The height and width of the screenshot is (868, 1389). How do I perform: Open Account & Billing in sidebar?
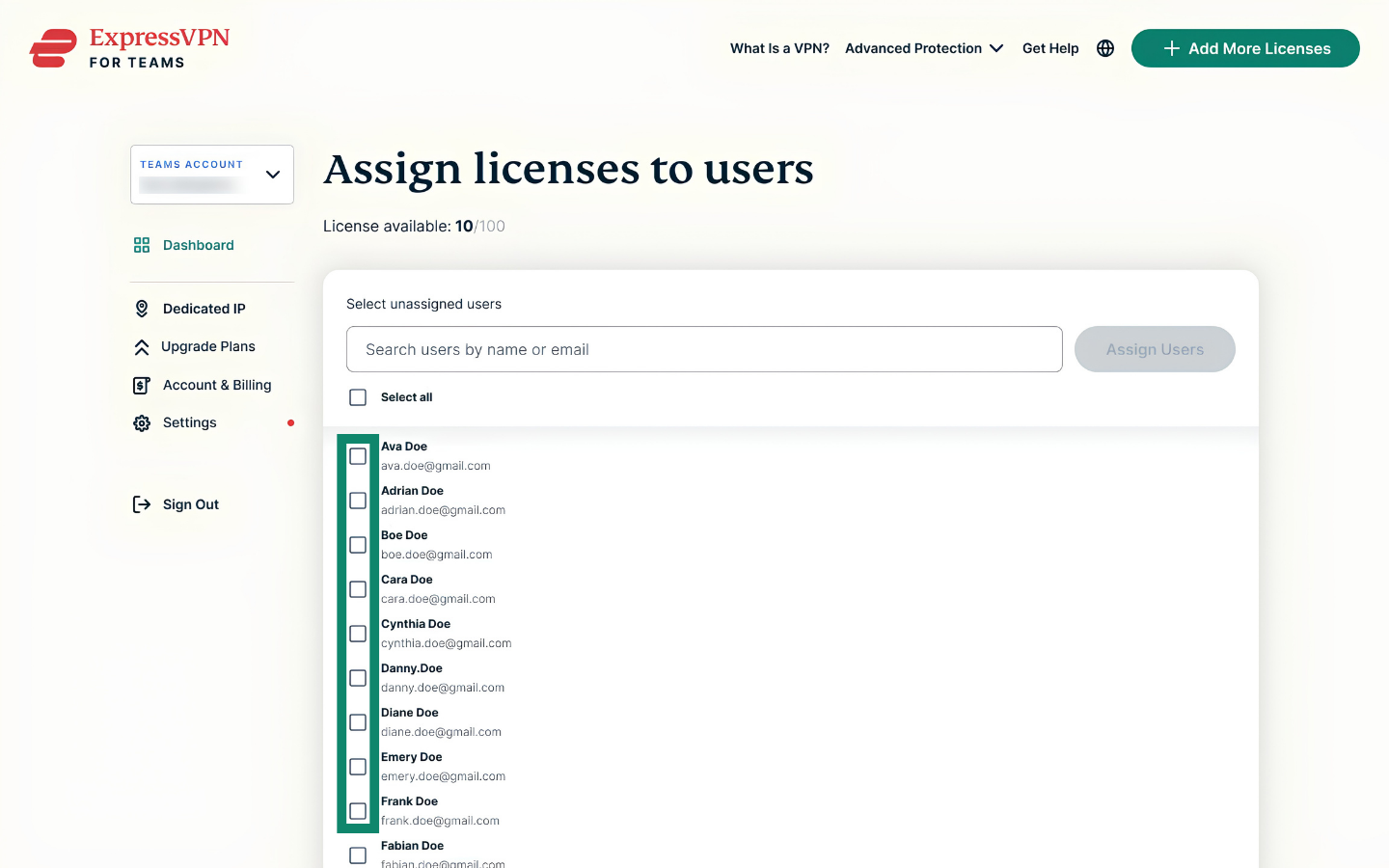click(x=217, y=385)
